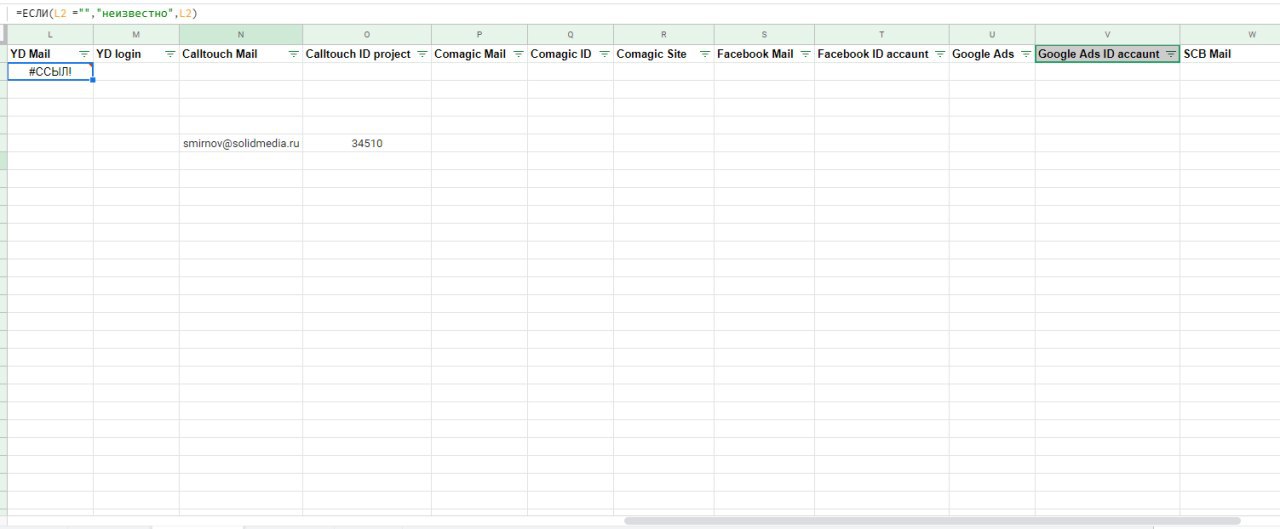
Task: Select cell with value 34510
Action: pos(367,143)
